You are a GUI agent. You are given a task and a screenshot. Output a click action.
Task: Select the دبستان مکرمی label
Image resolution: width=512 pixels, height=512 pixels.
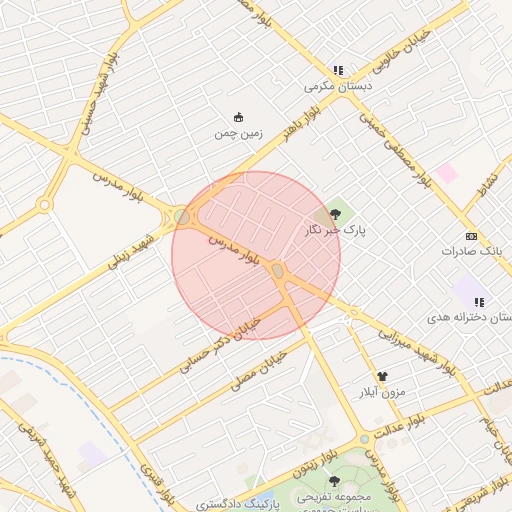coord(338,87)
